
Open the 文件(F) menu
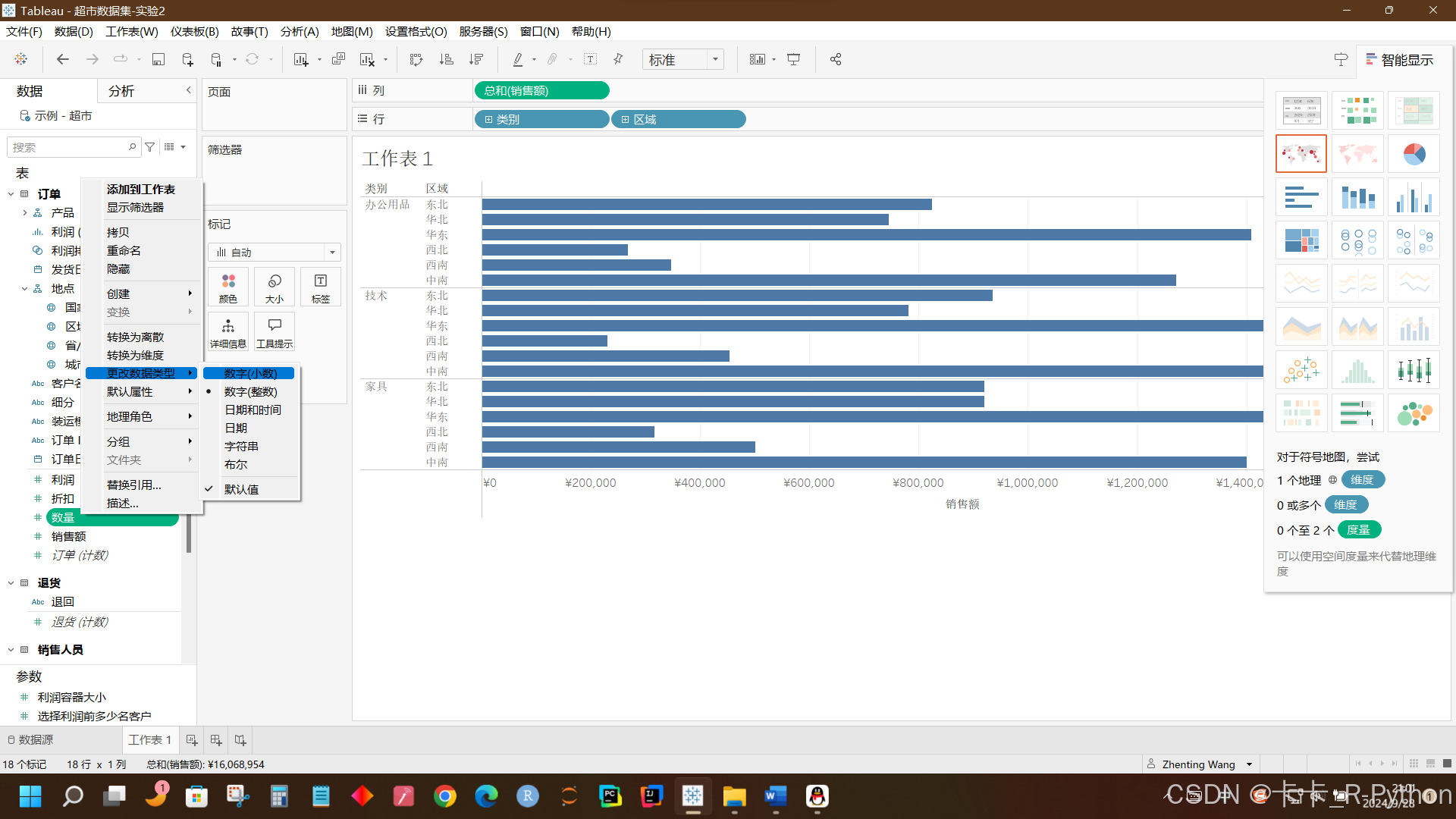pos(24,31)
